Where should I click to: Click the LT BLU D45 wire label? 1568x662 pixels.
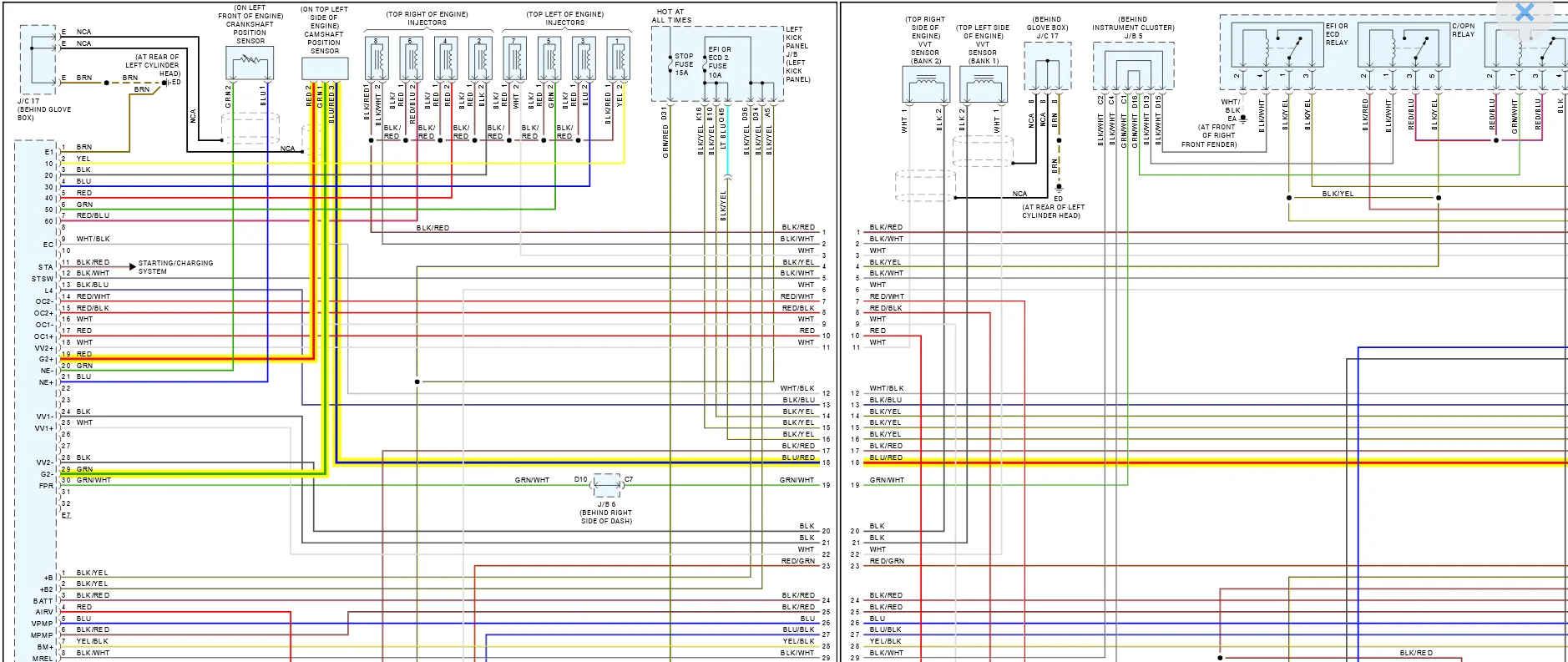722,128
